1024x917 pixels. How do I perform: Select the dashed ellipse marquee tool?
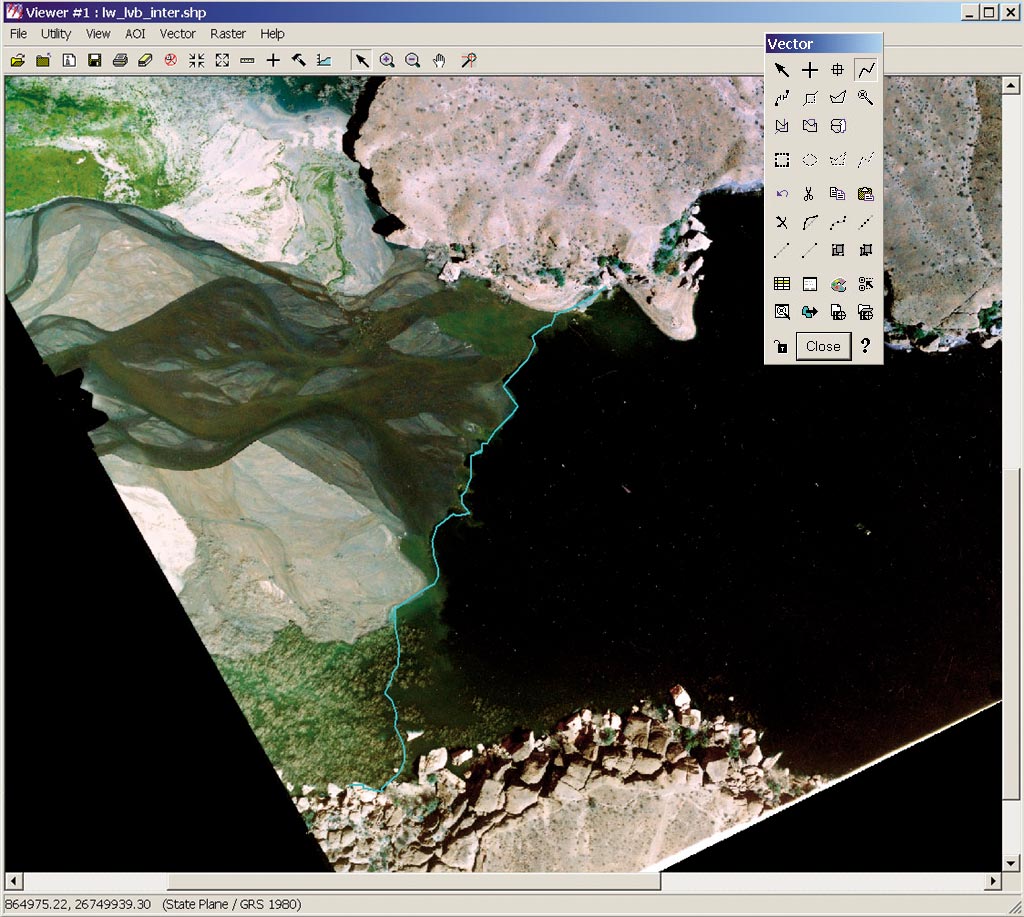(x=810, y=160)
